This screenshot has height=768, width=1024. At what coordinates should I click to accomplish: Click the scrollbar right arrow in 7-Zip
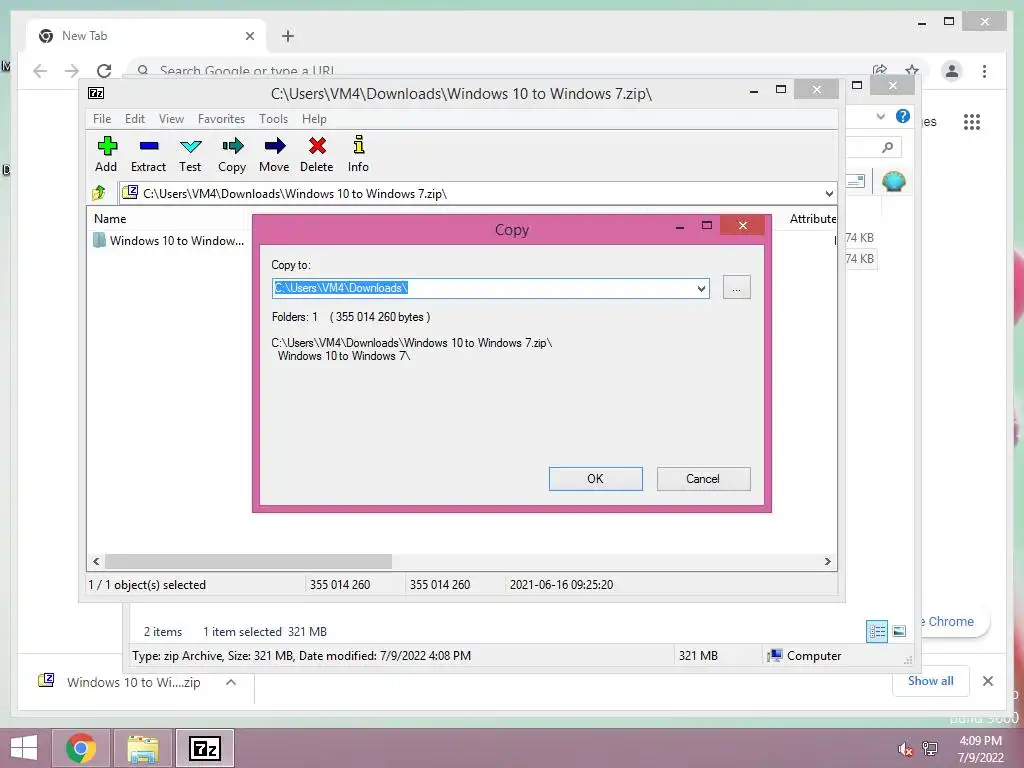[827, 562]
